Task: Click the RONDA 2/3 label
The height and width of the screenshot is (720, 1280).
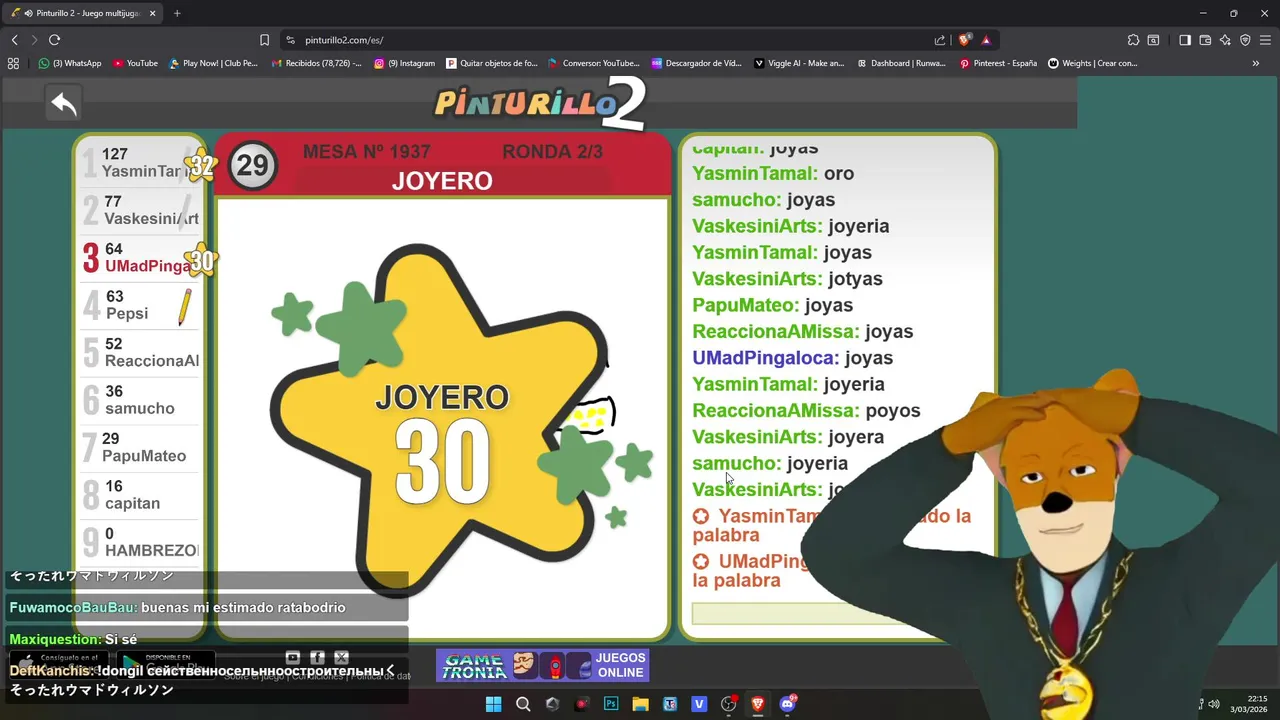Action: tap(552, 152)
